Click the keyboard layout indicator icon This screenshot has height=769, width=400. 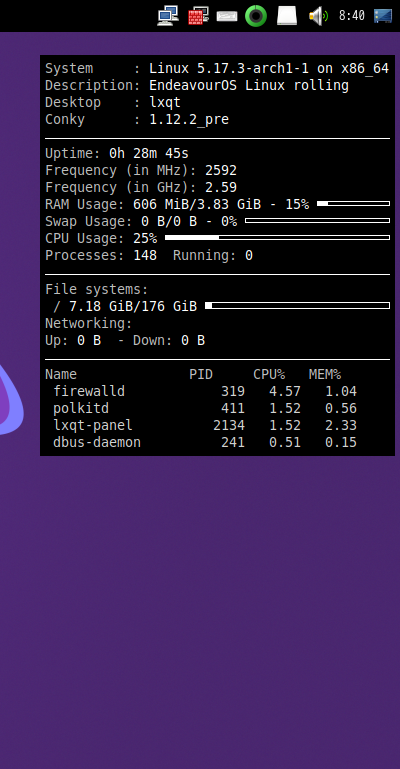(x=227, y=16)
